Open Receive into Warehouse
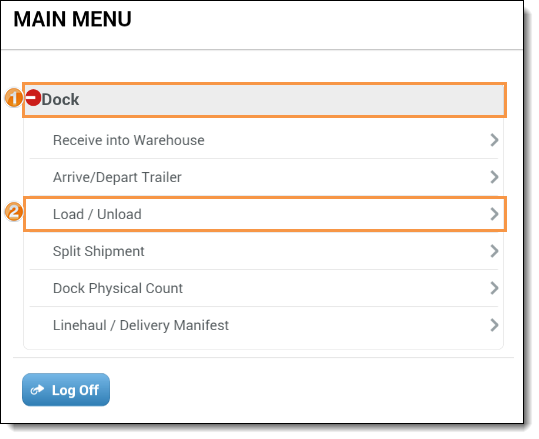This screenshot has height=439, width=539. (264, 140)
